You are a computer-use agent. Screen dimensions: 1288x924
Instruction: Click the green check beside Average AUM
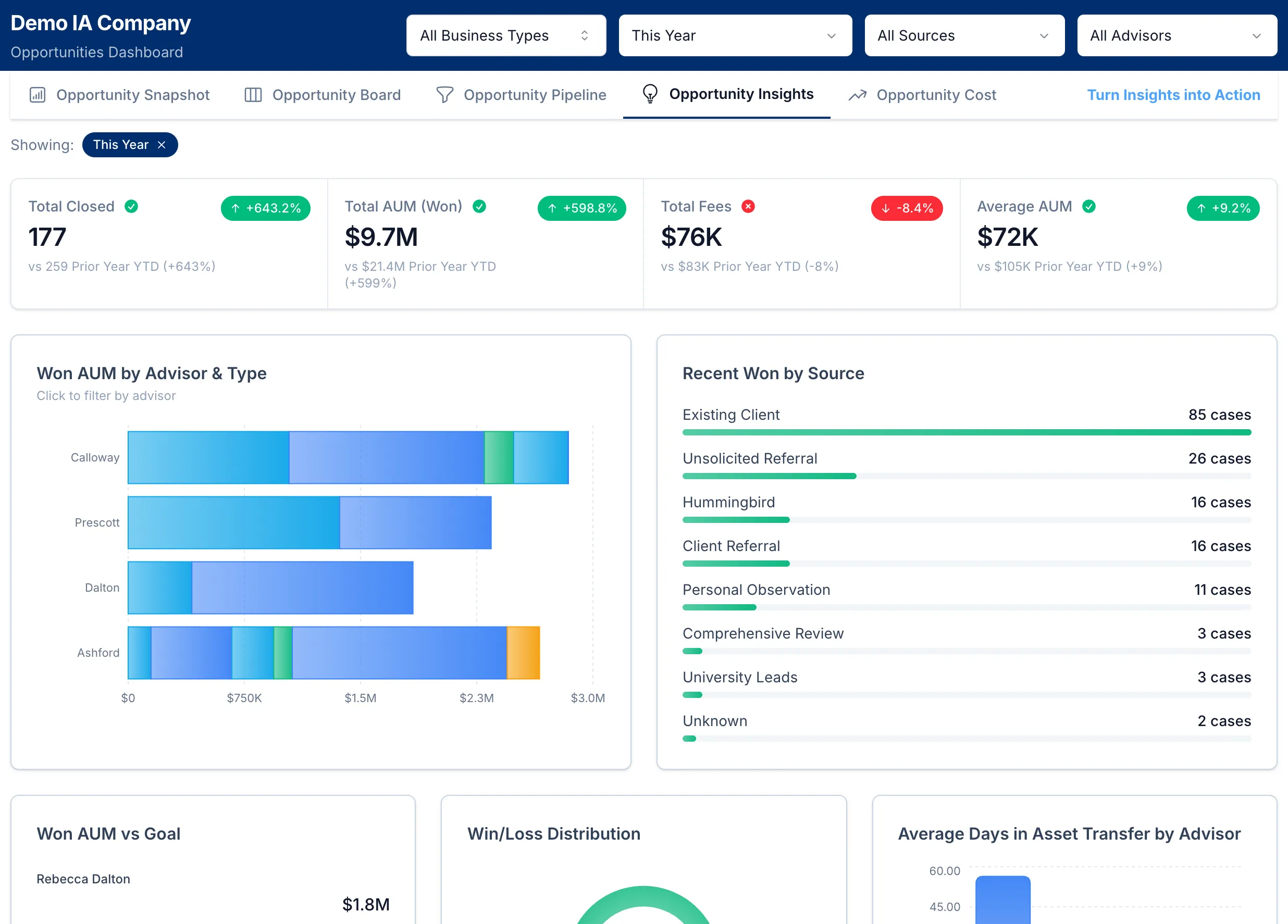1088,206
